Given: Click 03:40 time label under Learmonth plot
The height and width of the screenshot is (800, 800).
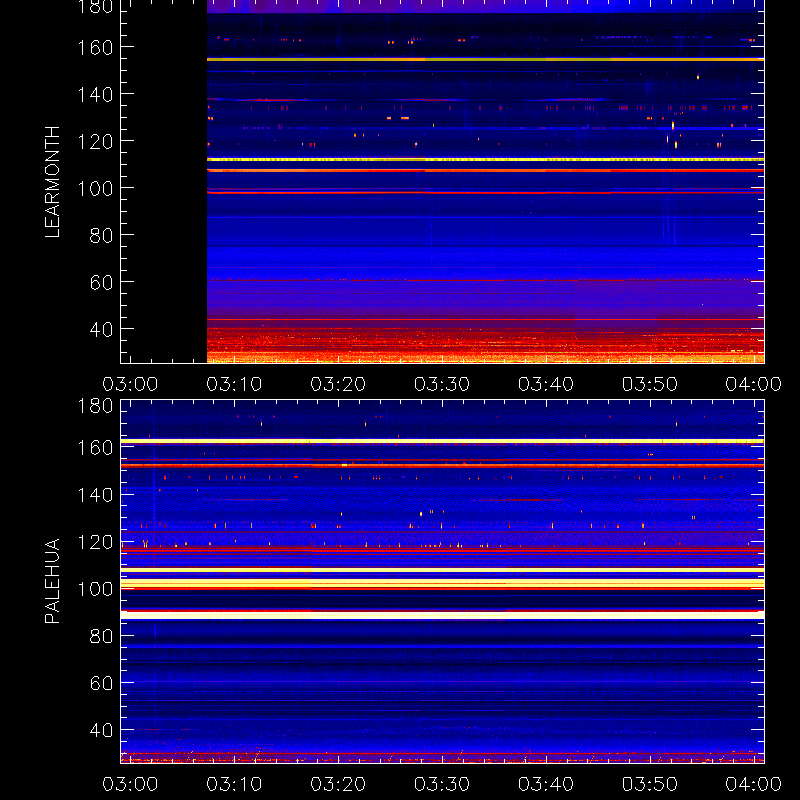Looking at the screenshot, I should (x=546, y=384).
